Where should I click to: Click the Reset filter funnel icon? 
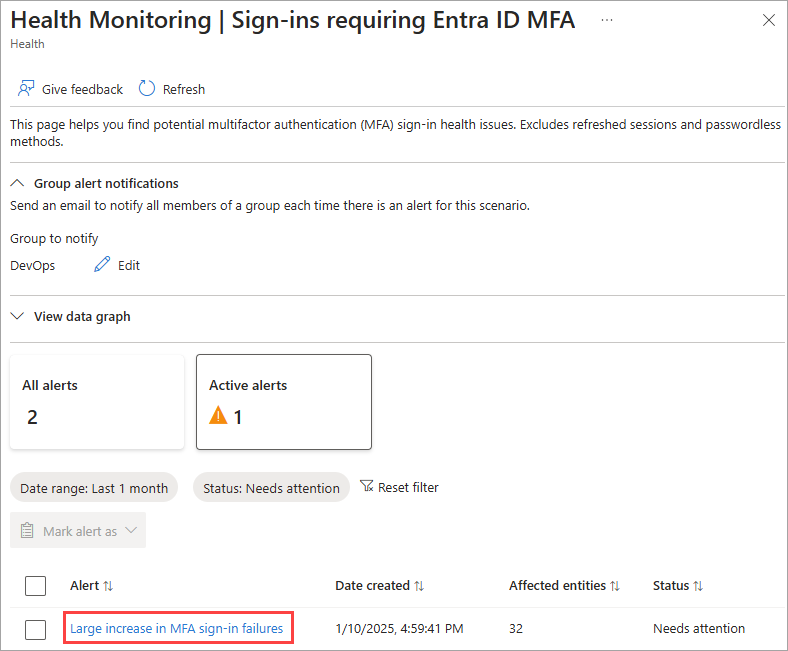[x=366, y=487]
